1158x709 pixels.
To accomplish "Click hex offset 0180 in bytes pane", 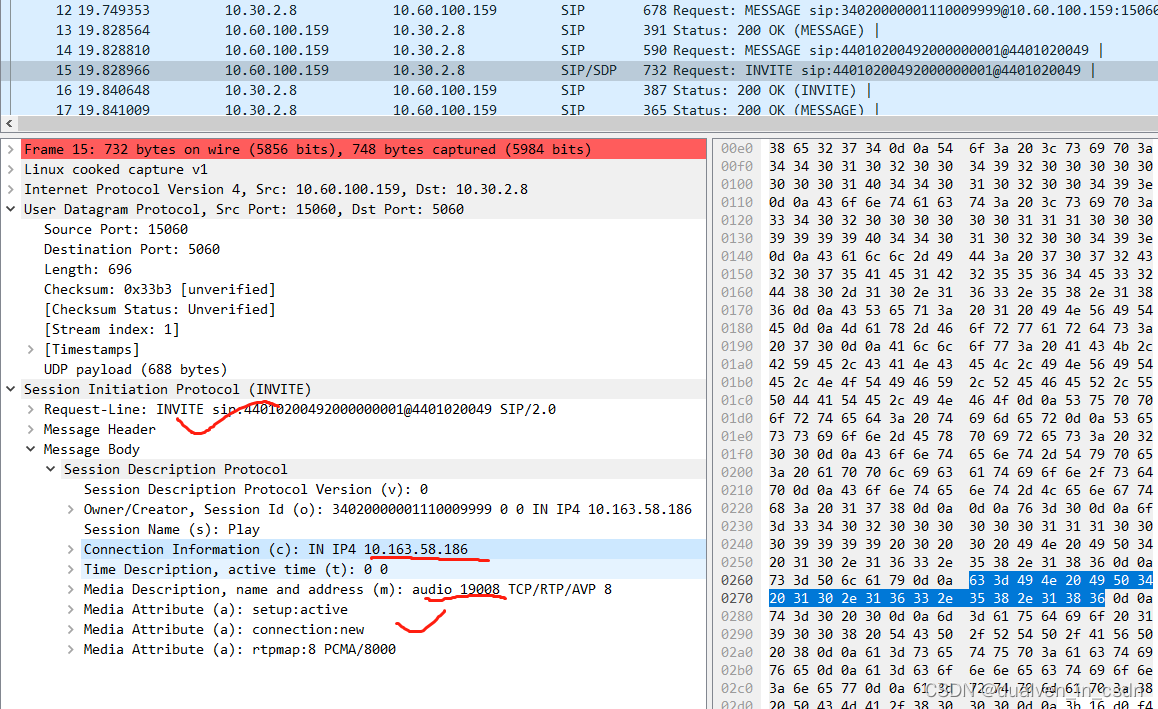I will tap(736, 328).
